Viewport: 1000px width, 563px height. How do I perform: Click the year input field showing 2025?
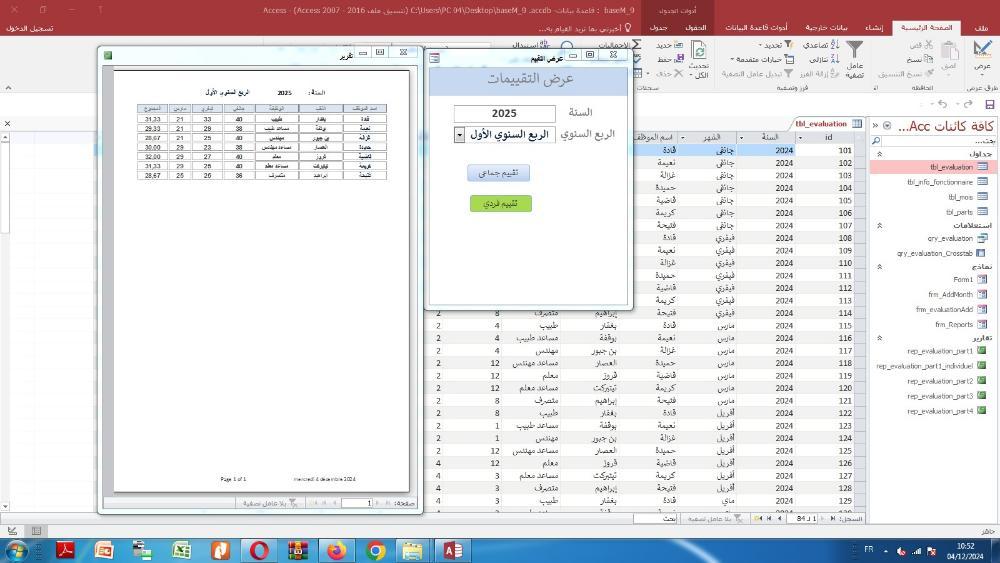click(x=504, y=114)
